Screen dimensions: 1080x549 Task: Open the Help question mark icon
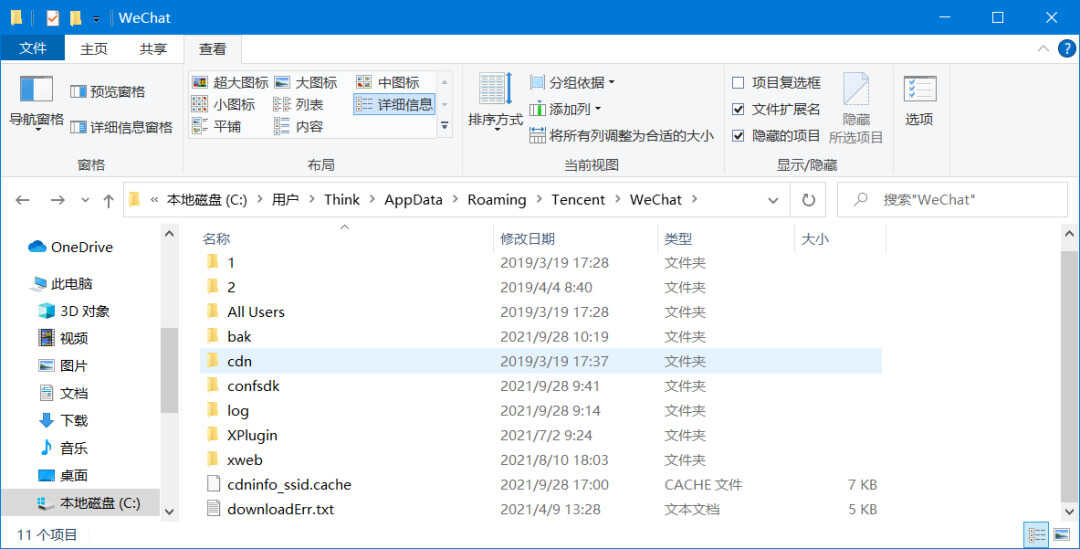click(x=1066, y=49)
